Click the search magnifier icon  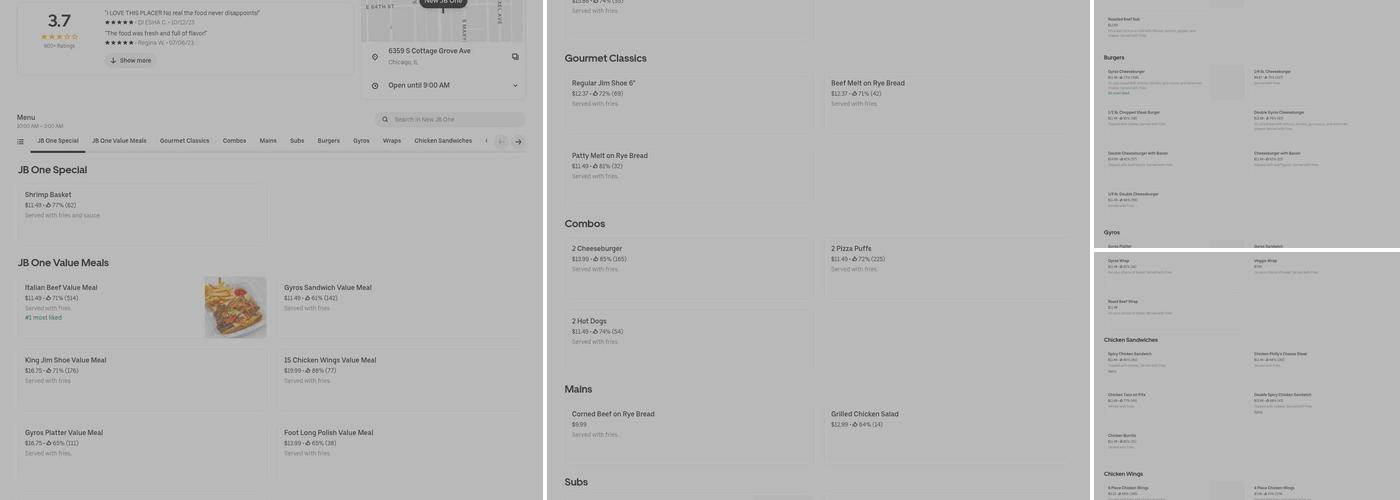point(385,120)
